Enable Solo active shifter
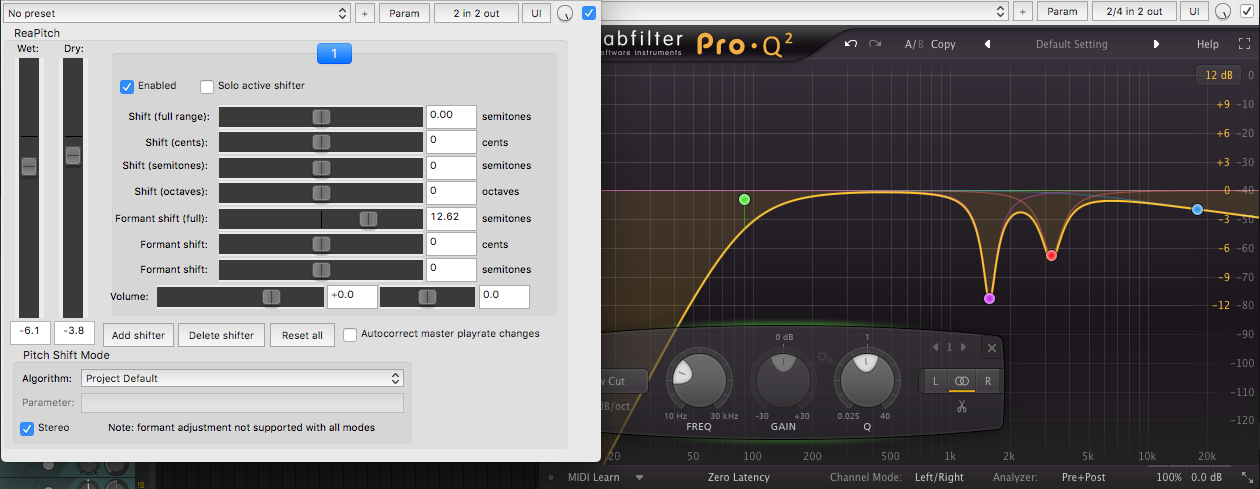 click(208, 86)
